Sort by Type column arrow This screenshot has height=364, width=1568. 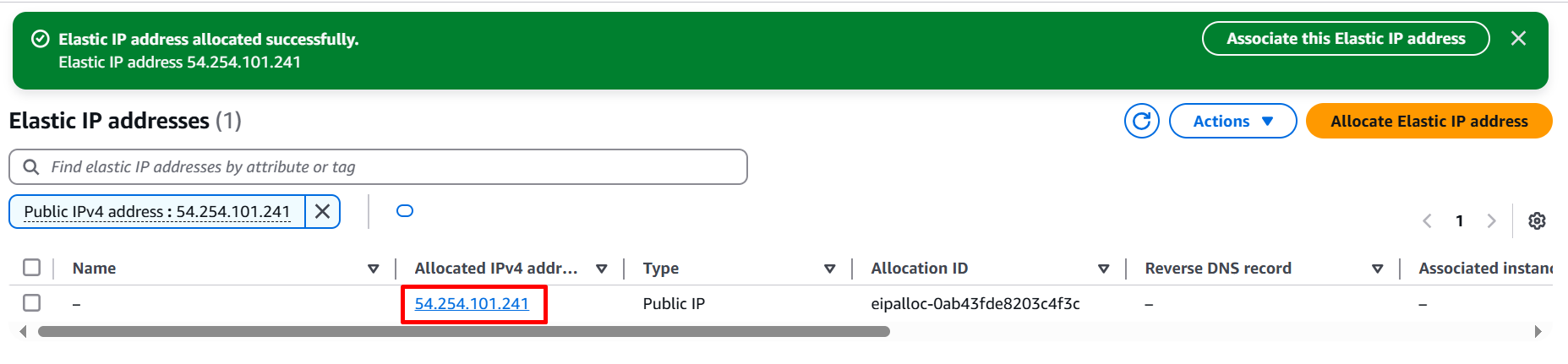(829, 269)
